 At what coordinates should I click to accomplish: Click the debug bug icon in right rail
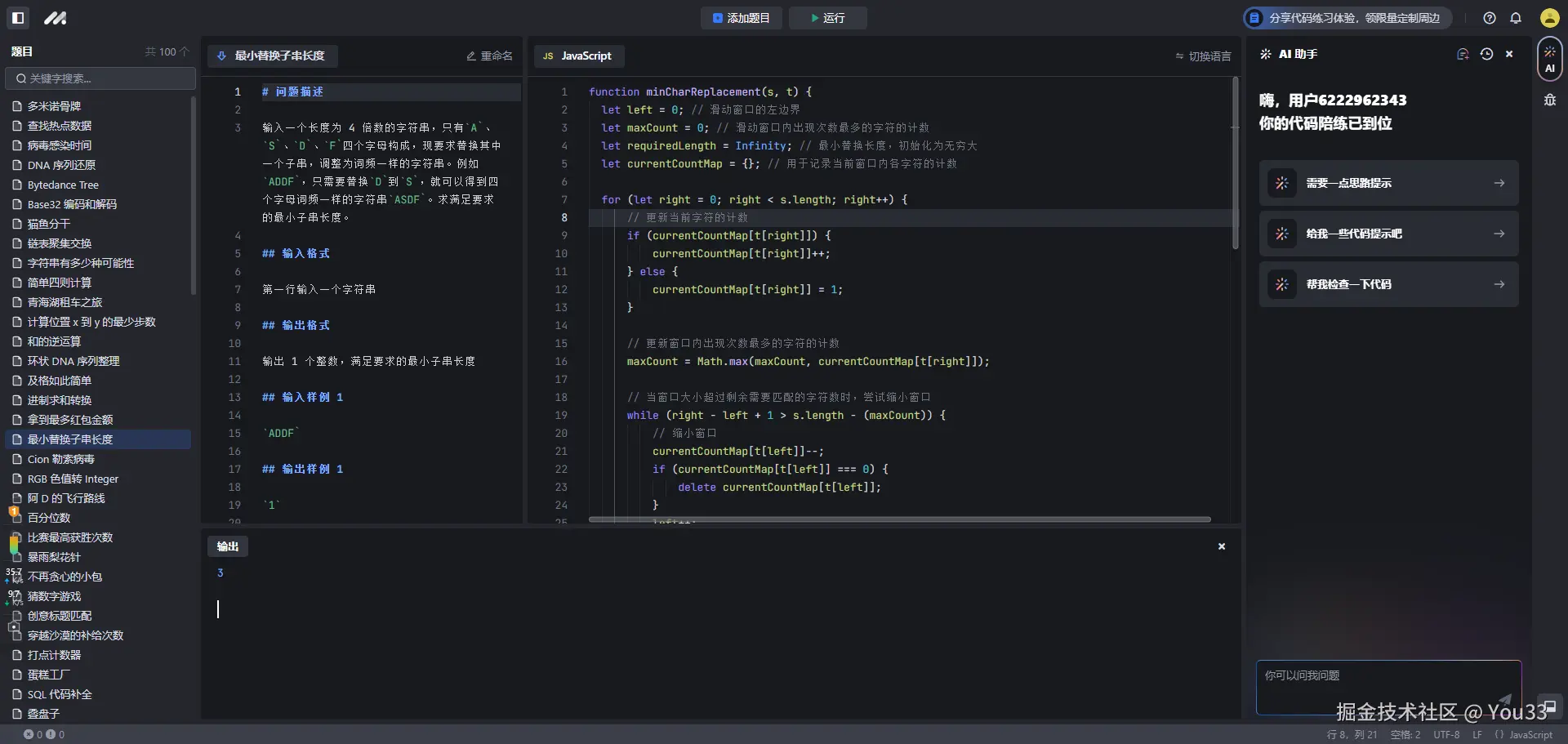1549,100
